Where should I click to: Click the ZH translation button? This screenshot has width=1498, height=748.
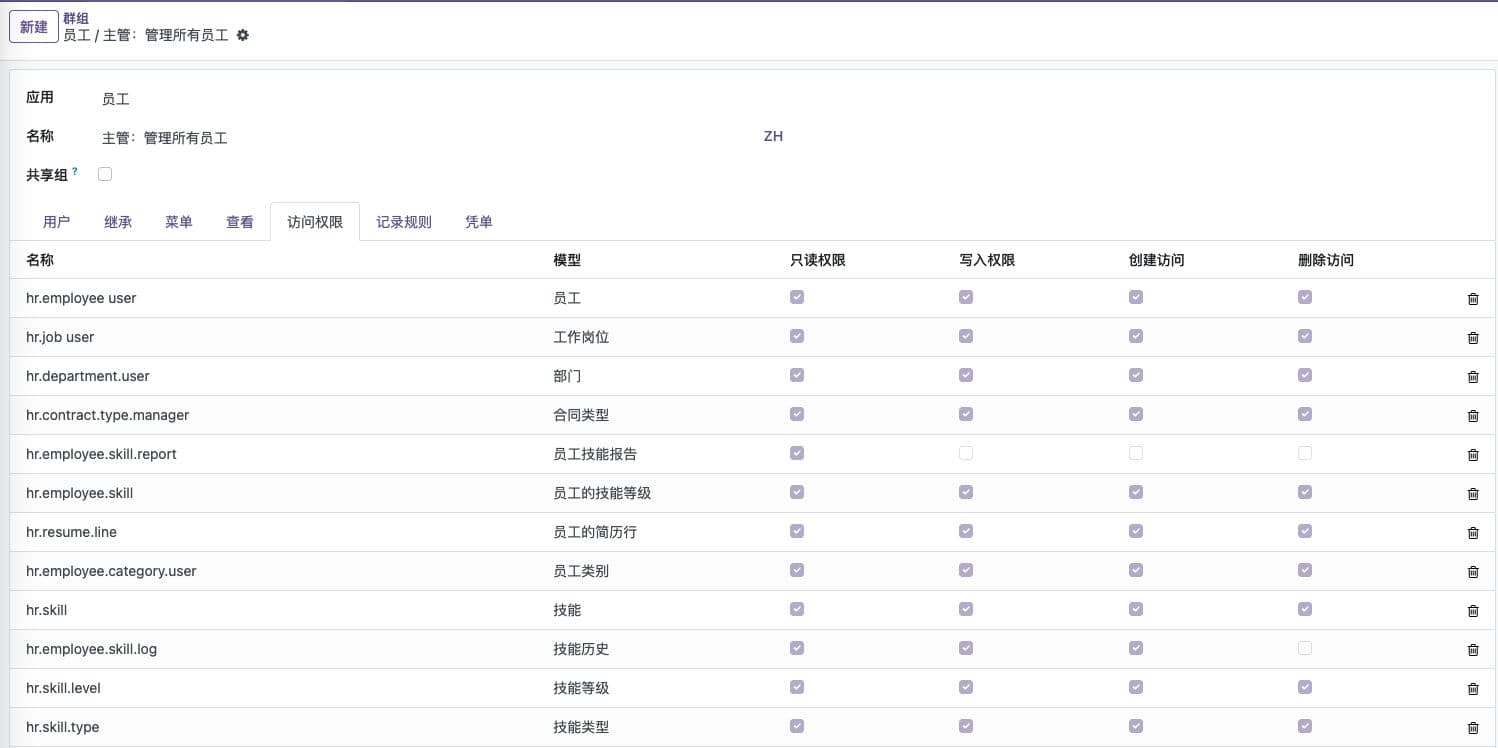point(773,136)
